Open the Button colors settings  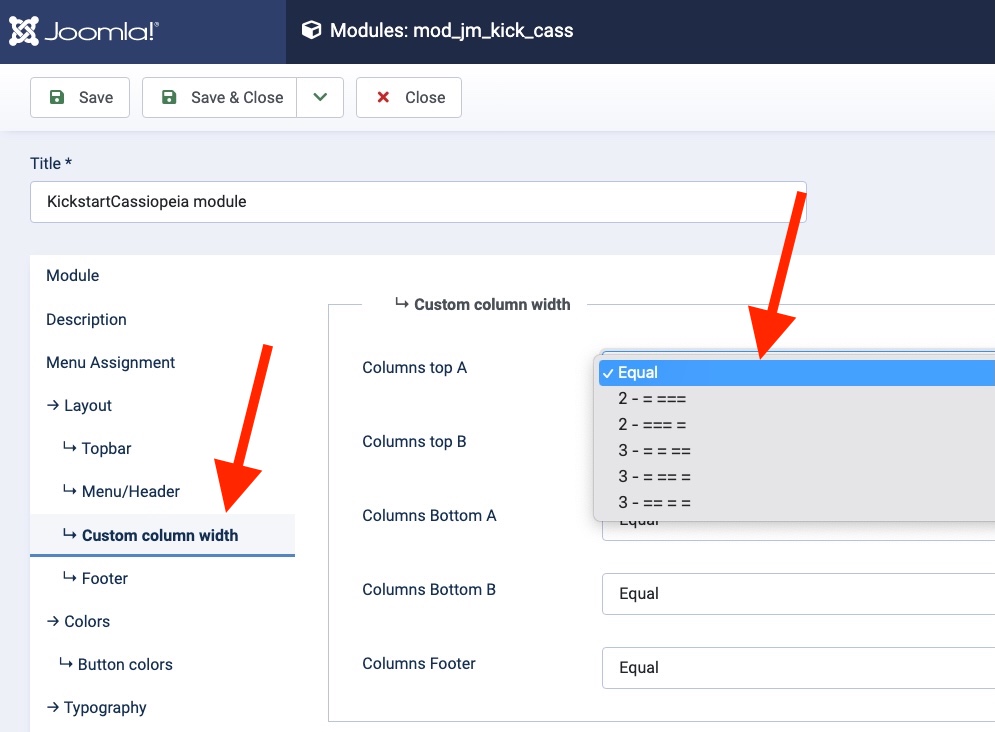pos(124,664)
